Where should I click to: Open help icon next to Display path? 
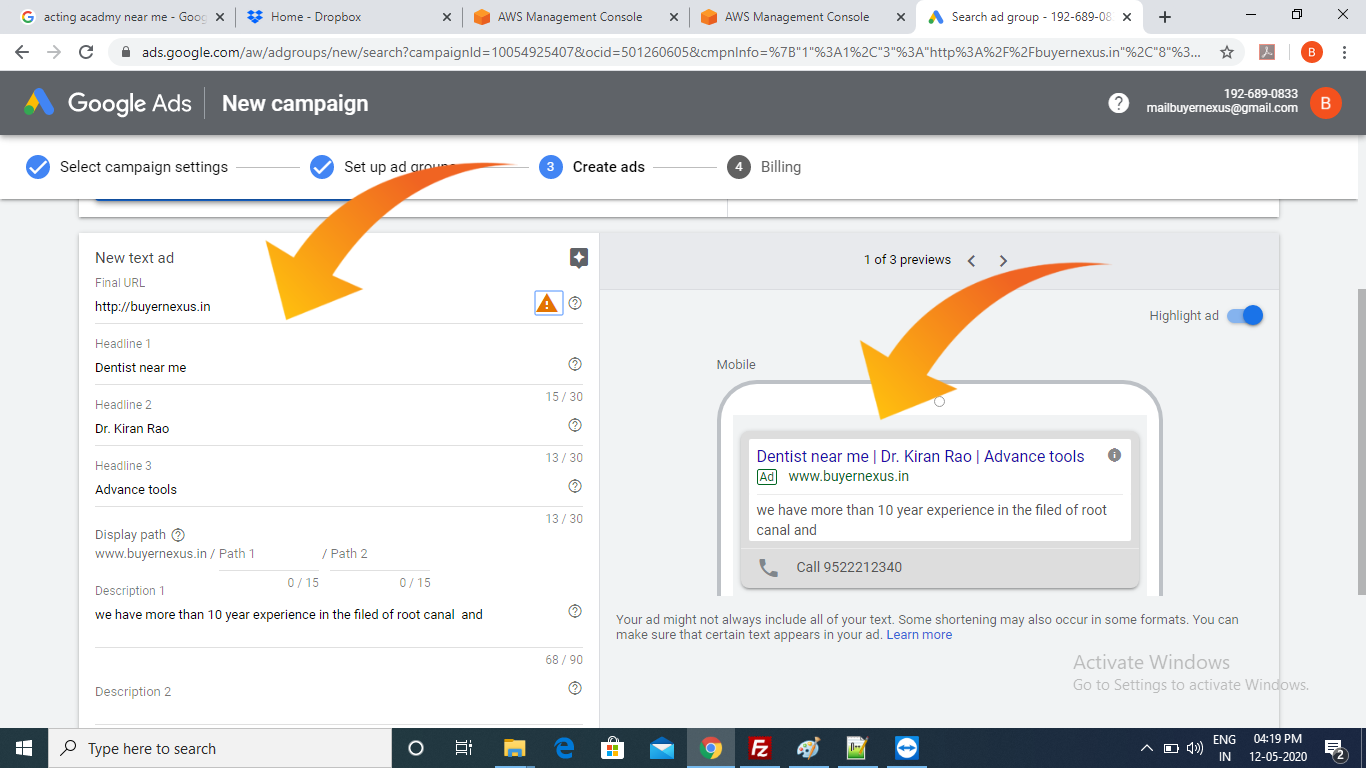pyautogui.click(x=178, y=535)
